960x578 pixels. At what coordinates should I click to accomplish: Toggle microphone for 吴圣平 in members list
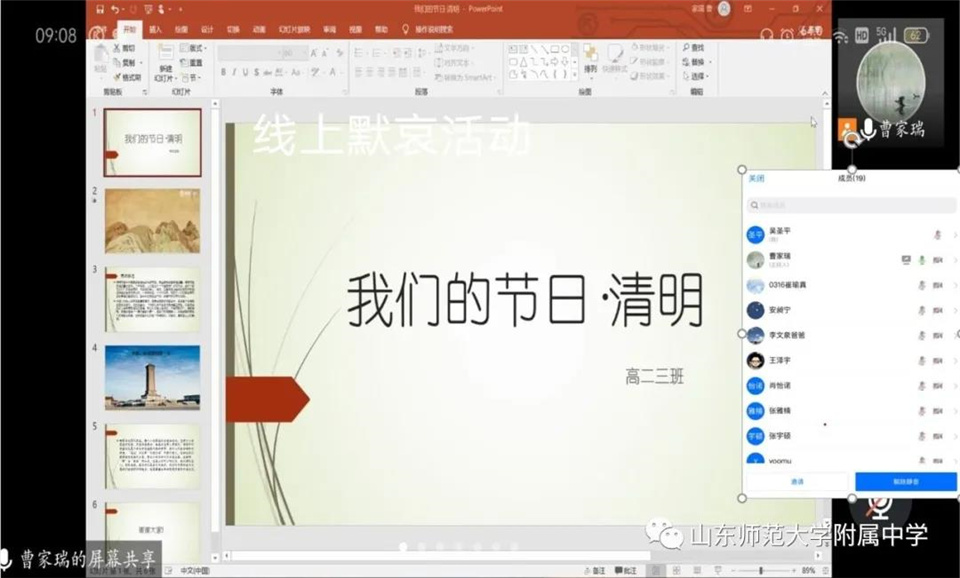[x=937, y=235]
